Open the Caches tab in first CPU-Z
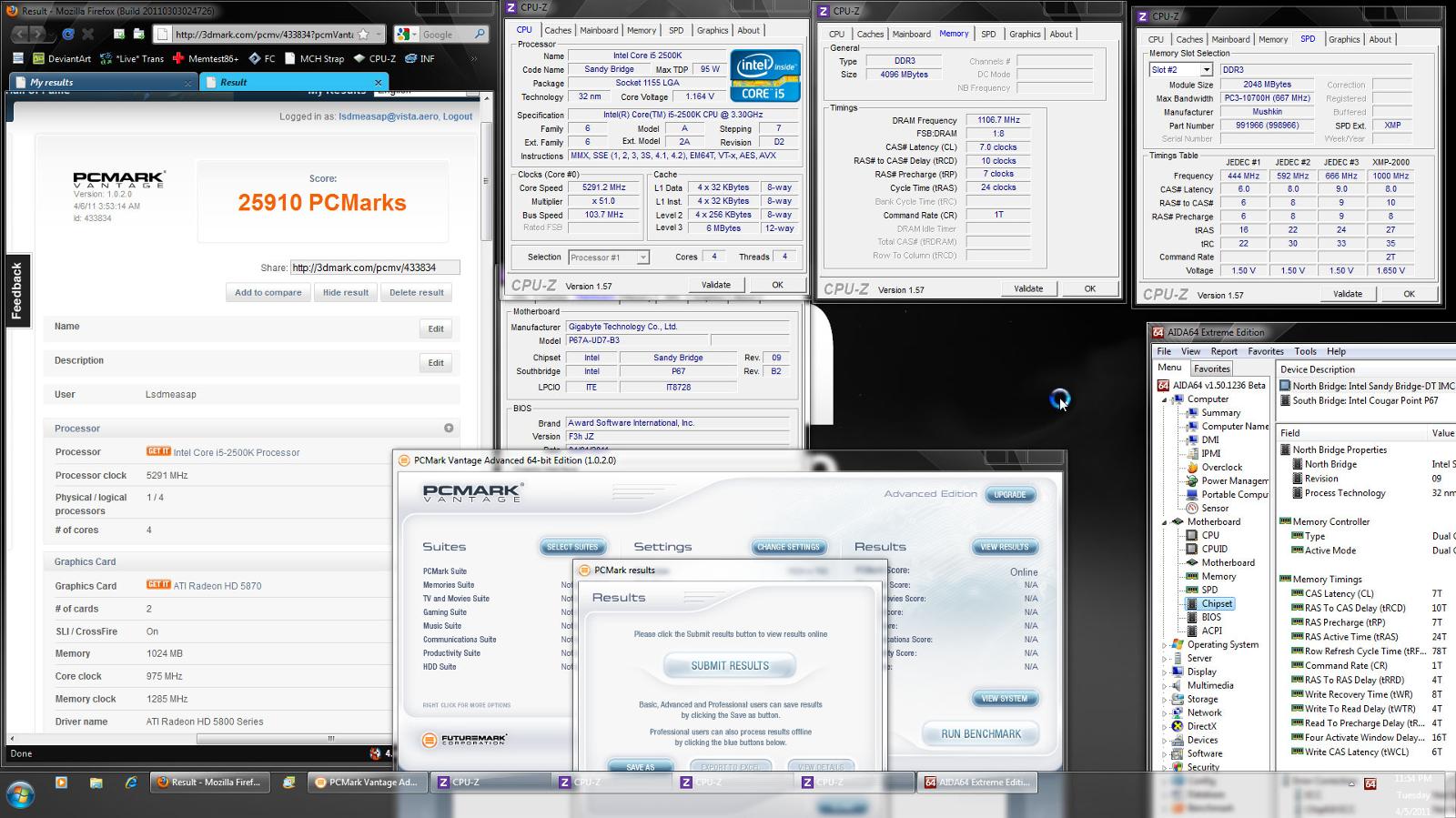This screenshot has width=1456, height=818. (x=557, y=30)
